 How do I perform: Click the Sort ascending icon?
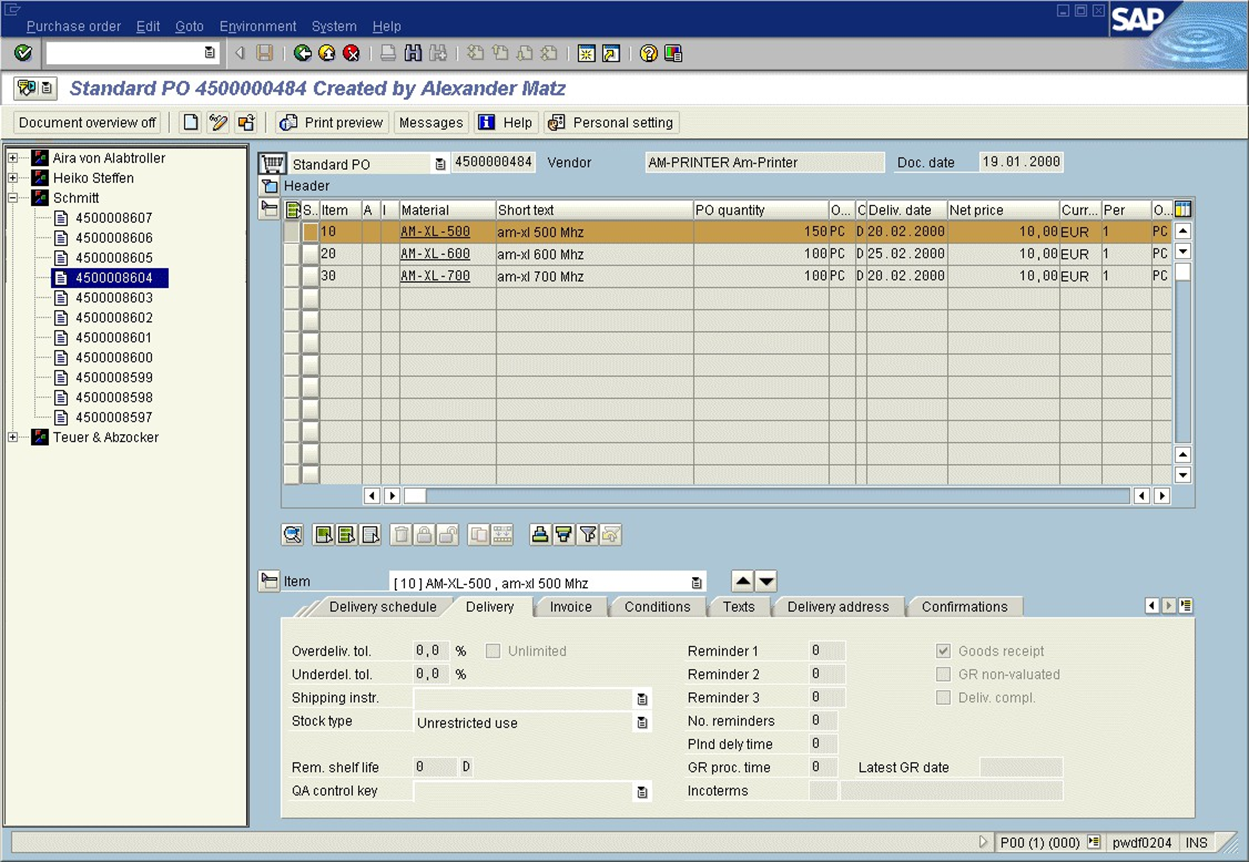tap(540, 535)
